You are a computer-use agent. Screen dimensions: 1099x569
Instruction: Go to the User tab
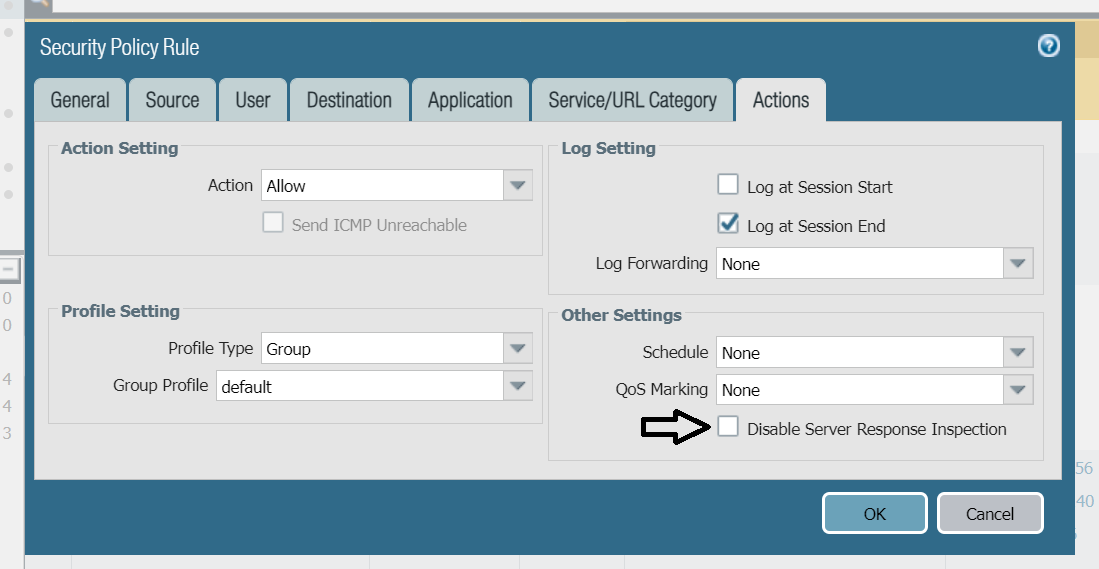[253, 100]
